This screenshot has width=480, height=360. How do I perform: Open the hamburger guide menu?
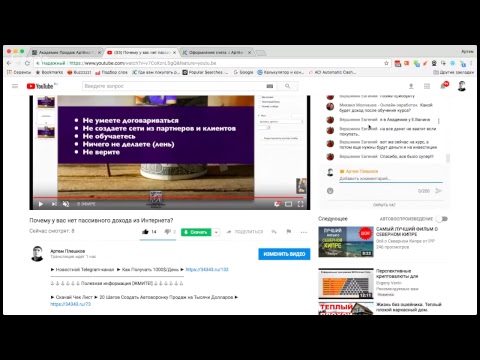(15, 86)
